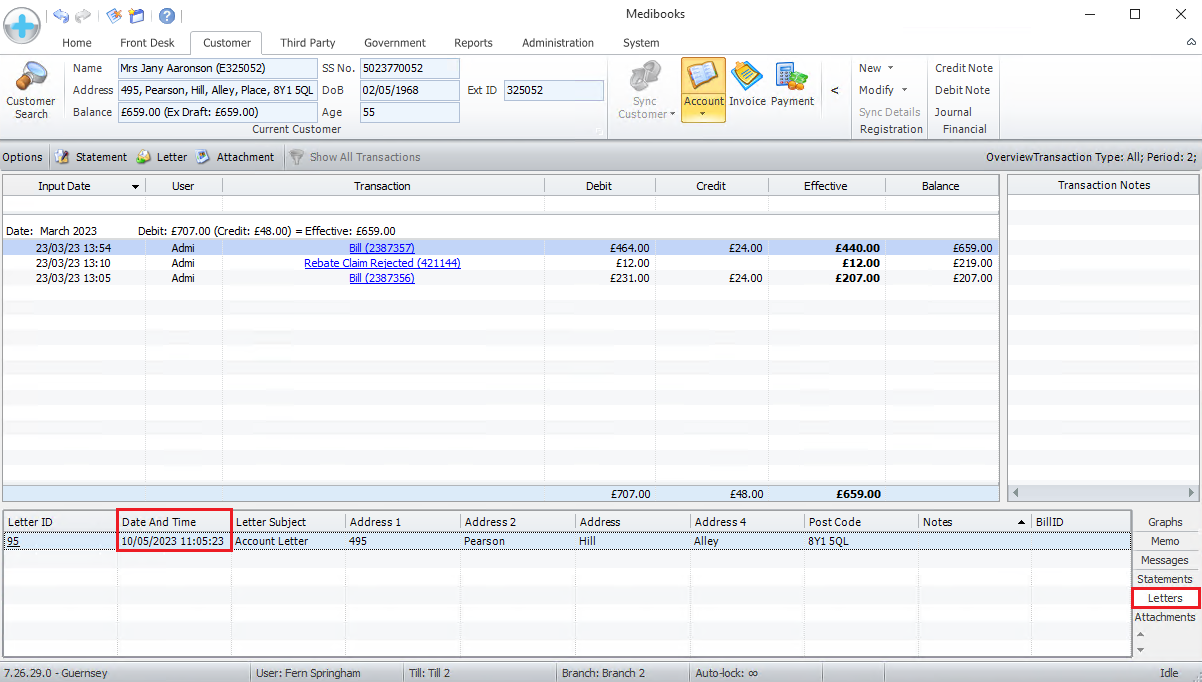
Task: Expand the Account dropdown arrow
Action: point(703,114)
